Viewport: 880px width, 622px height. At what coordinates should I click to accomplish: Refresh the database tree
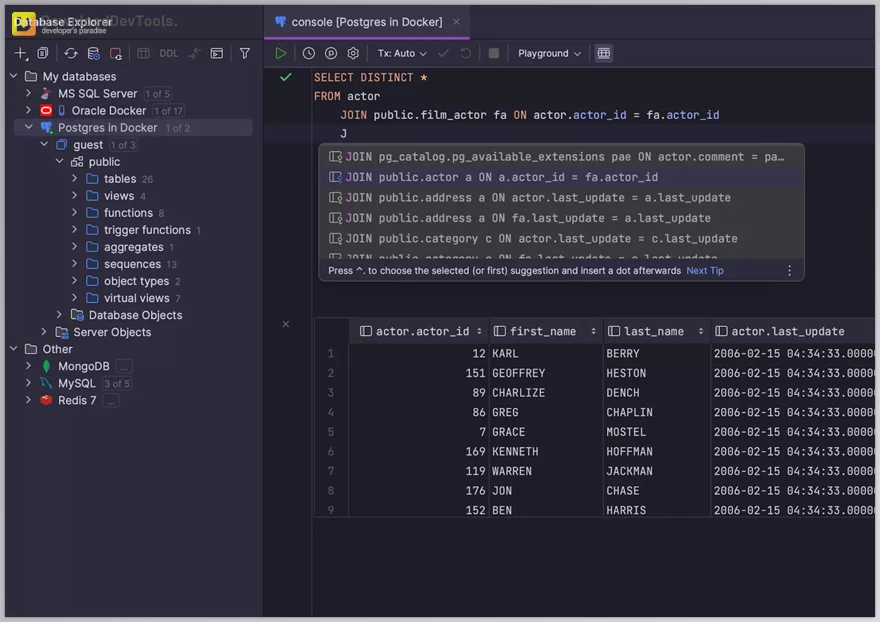pyautogui.click(x=71, y=53)
